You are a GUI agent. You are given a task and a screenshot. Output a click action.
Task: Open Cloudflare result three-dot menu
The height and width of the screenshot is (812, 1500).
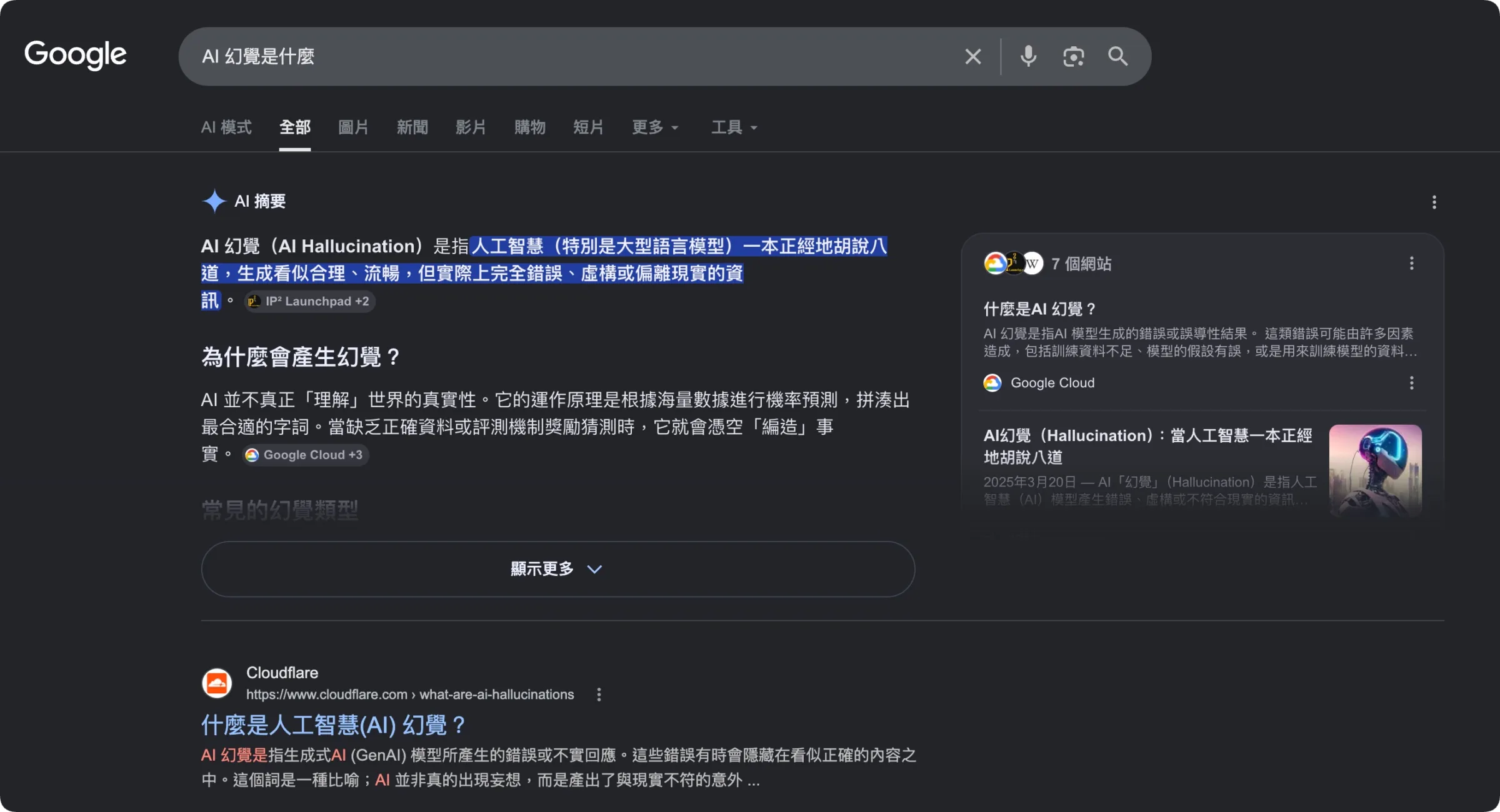pyautogui.click(x=599, y=695)
